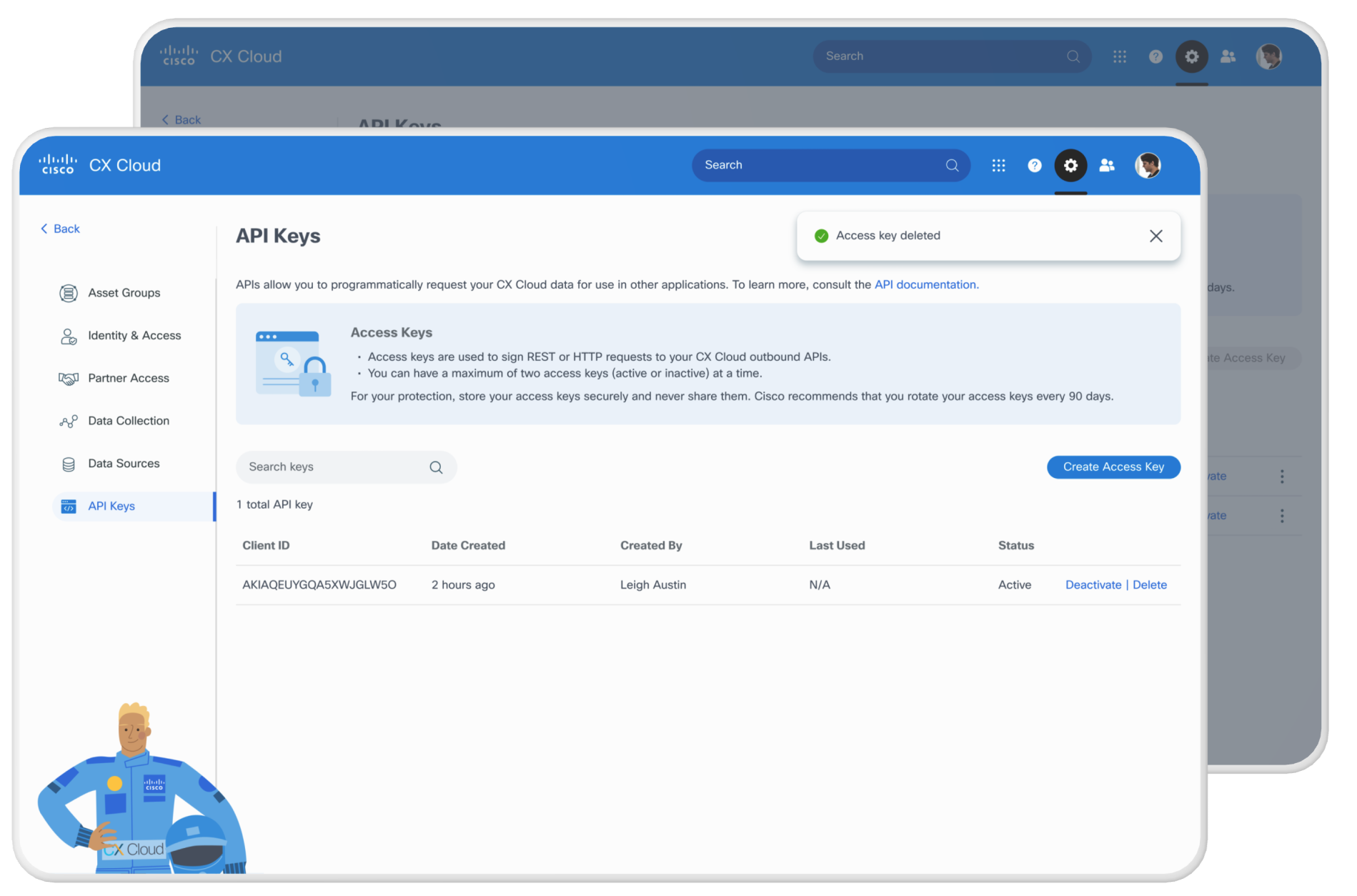Open Identity & Access menu item

click(134, 336)
